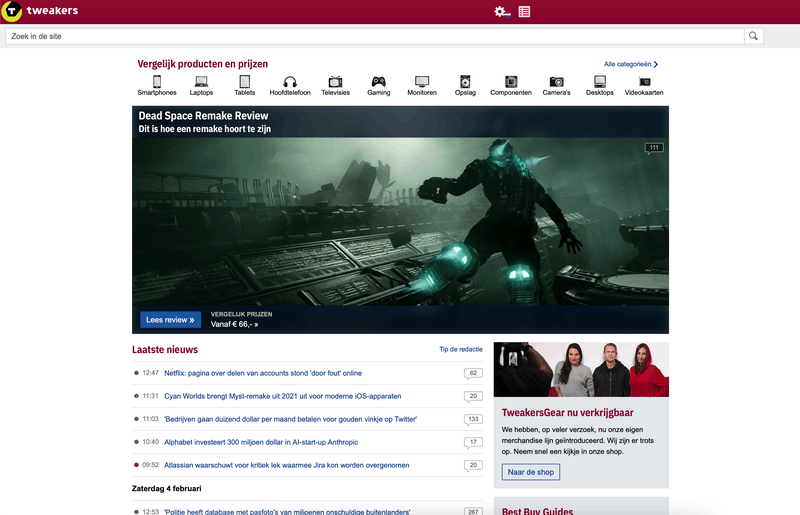This screenshot has height=515, width=800.
Task: Open the Televisies category icon
Action: click(335, 82)
